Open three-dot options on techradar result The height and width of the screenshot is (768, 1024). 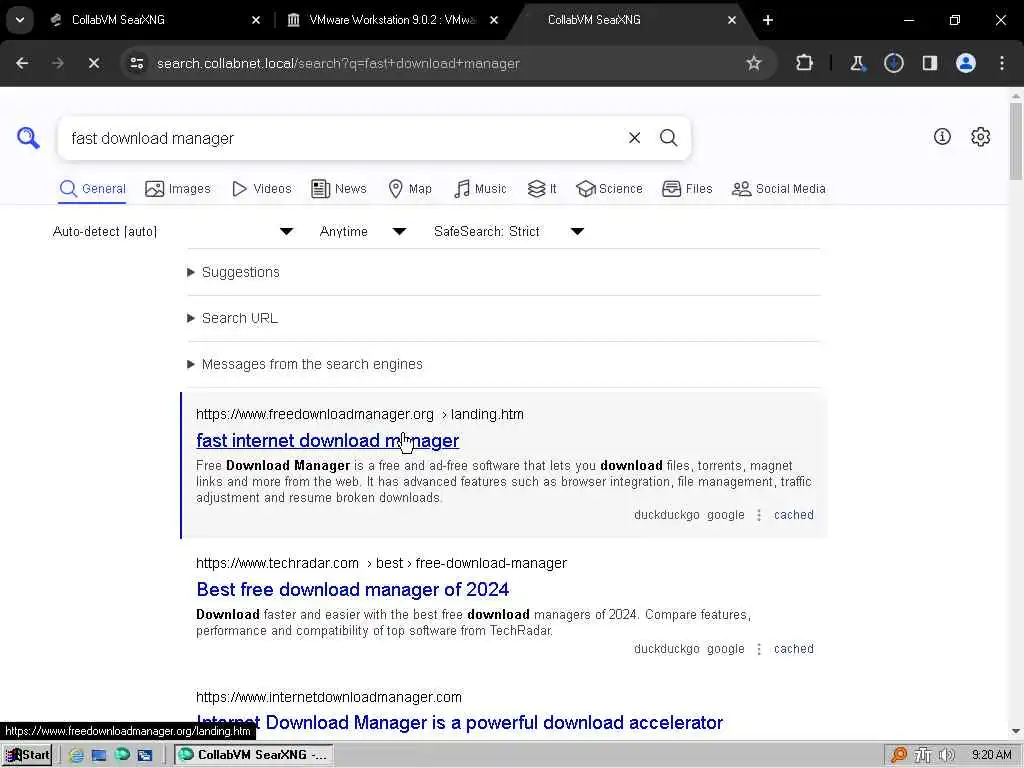pos(759,649)
